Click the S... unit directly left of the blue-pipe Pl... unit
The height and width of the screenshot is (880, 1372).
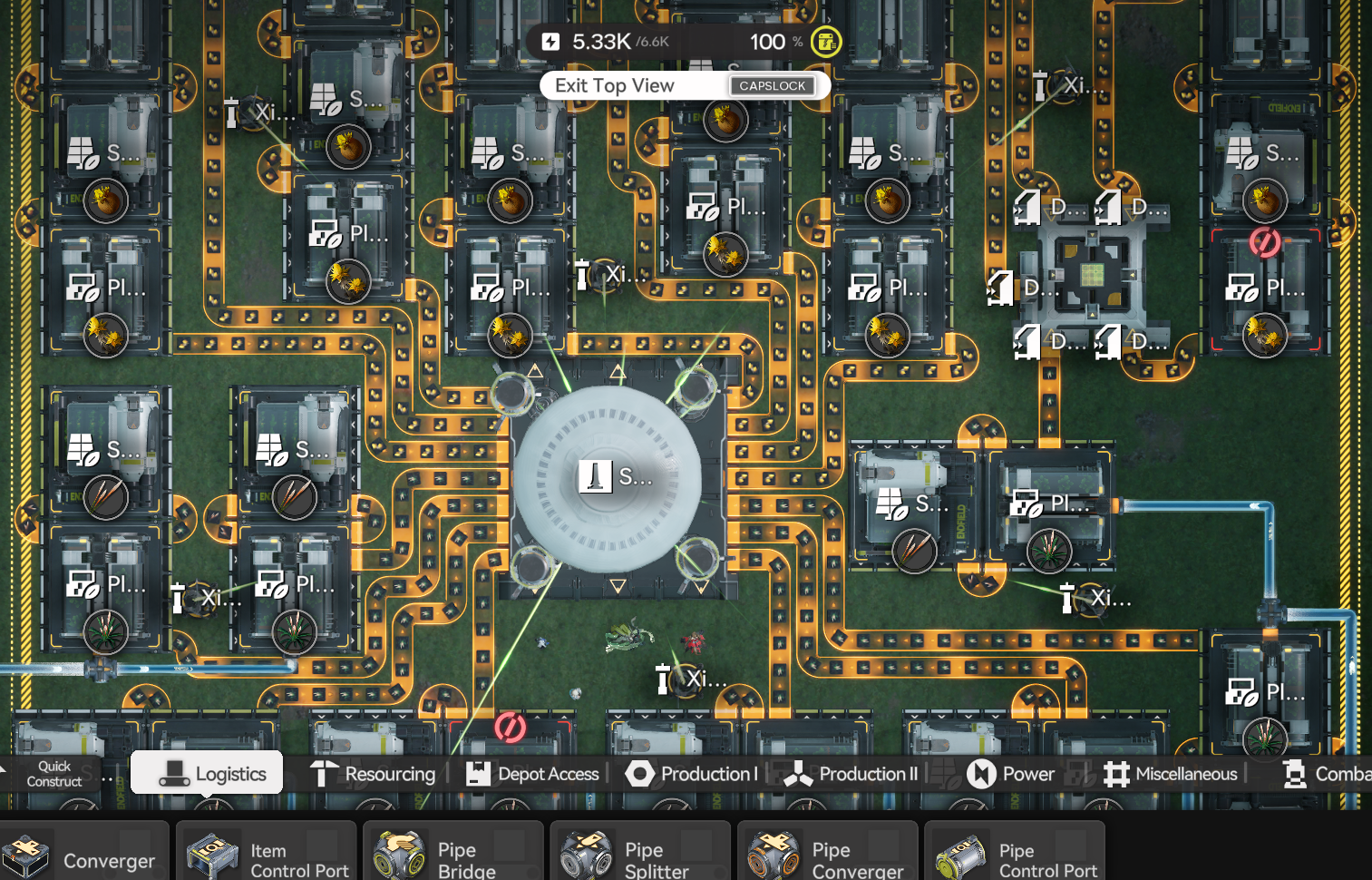914,508
